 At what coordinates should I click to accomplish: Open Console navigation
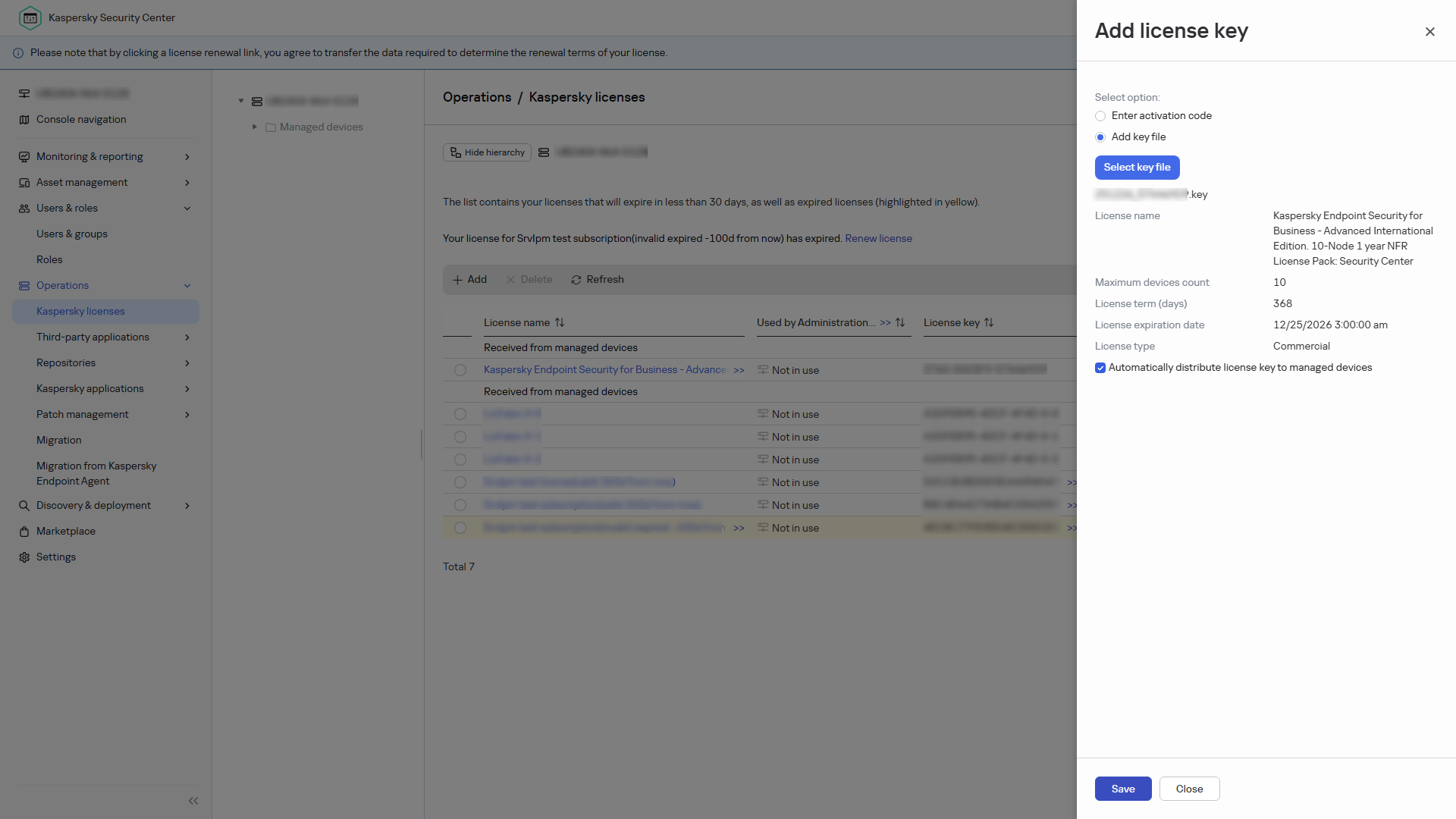click(81, 120)
